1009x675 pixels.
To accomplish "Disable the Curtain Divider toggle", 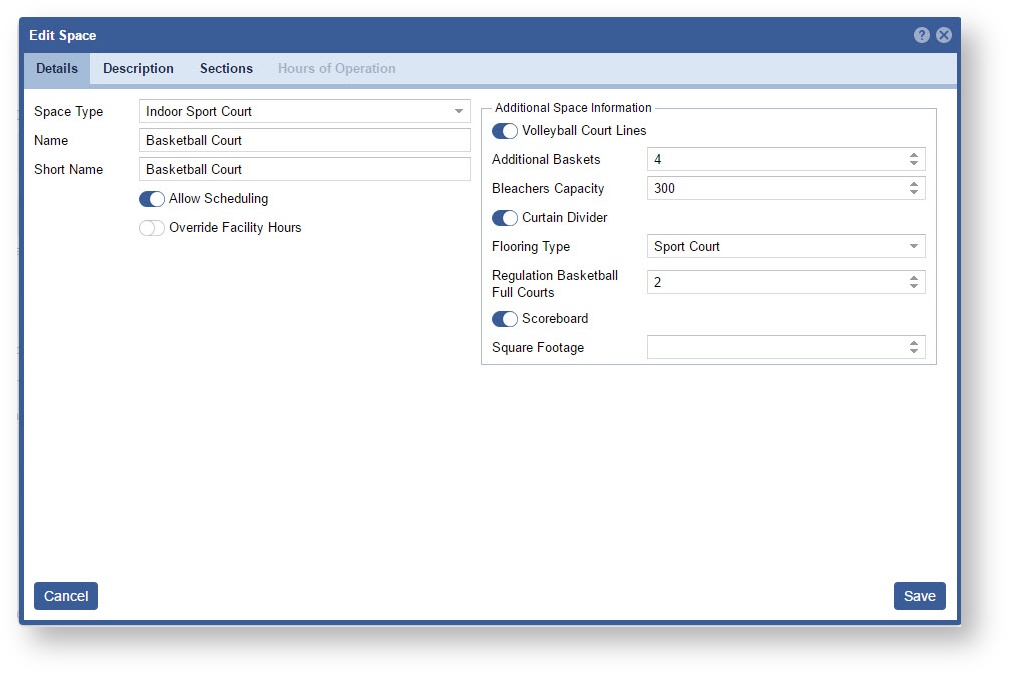I will pos(505,218).
